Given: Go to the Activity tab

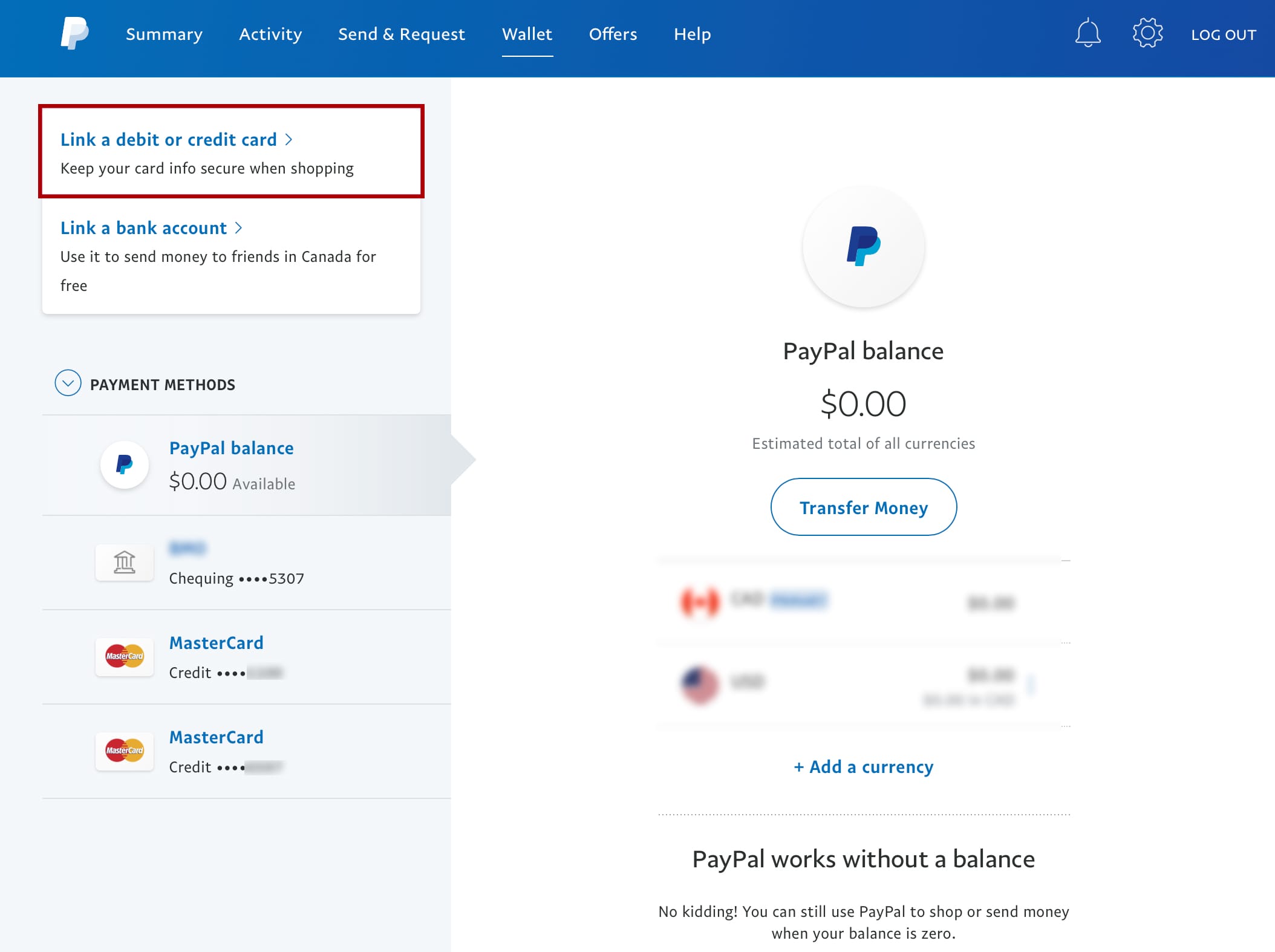Looking at the screenshot, I should coord(270,34).
